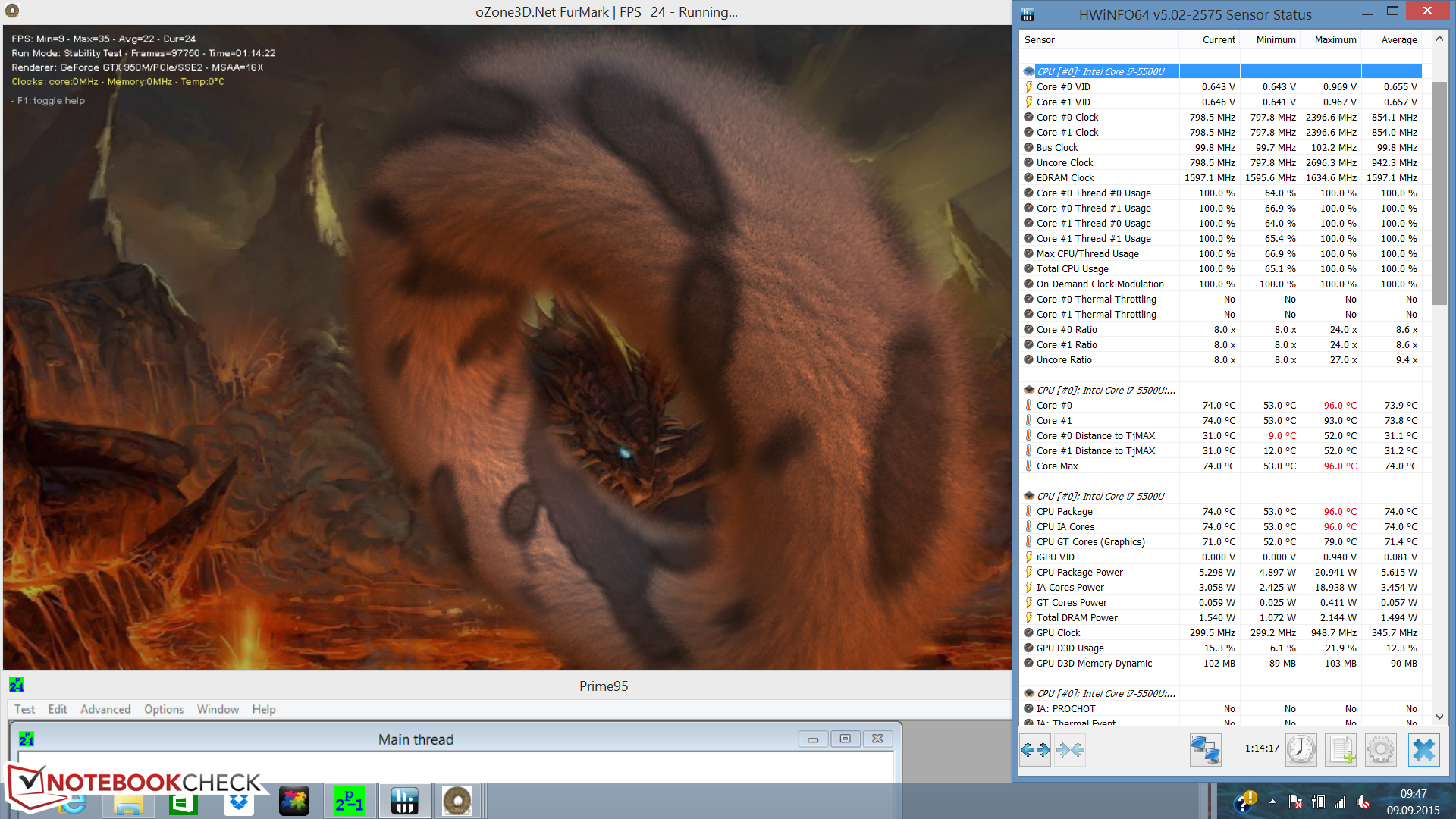This screenshot has width=1456, height=819.
Task: Open HWiNFO sensor settings gear
Action: pyautogui.click(x=1381, y=750)
